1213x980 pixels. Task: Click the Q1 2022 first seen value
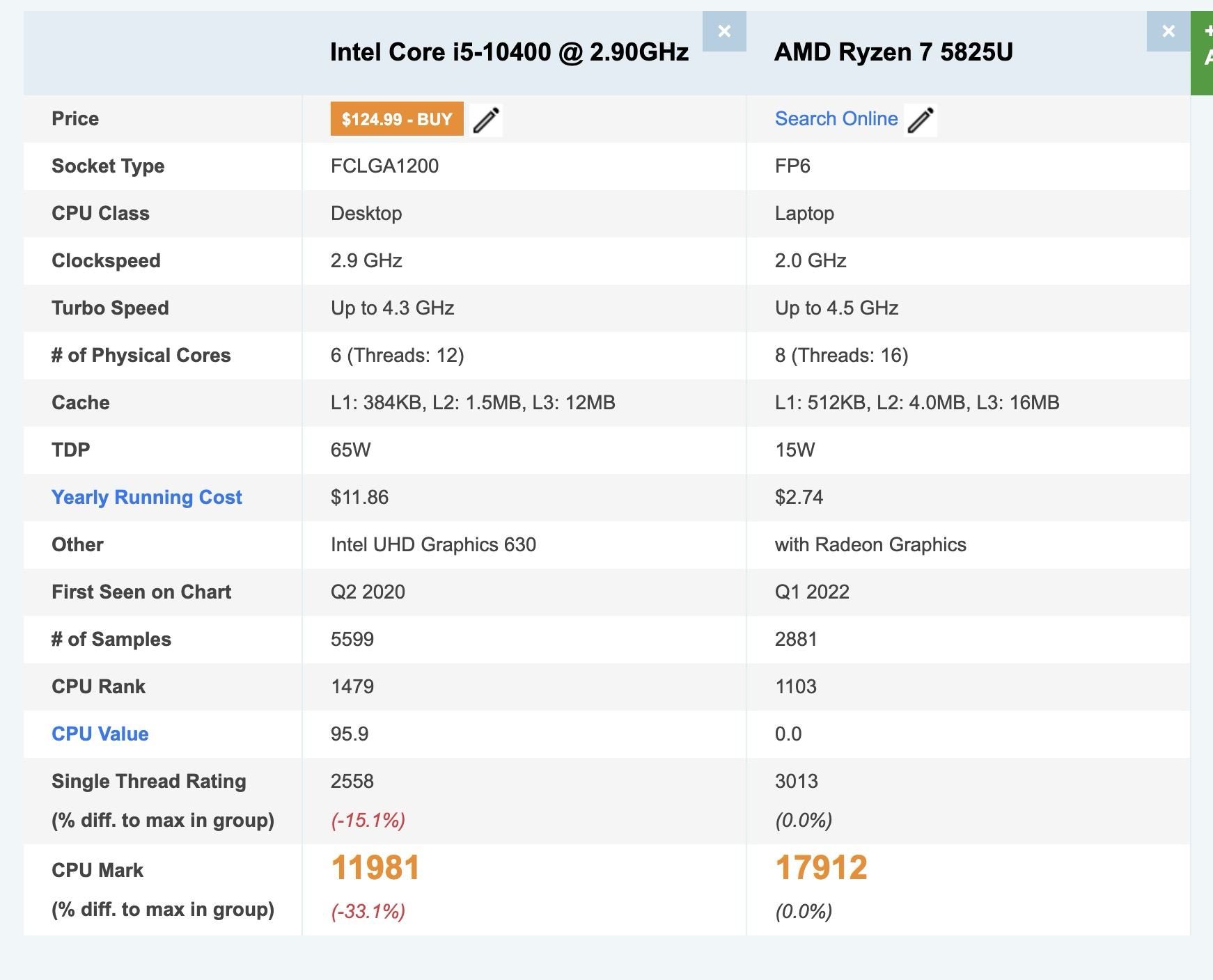pyautogui.click(x=812, y=592)
